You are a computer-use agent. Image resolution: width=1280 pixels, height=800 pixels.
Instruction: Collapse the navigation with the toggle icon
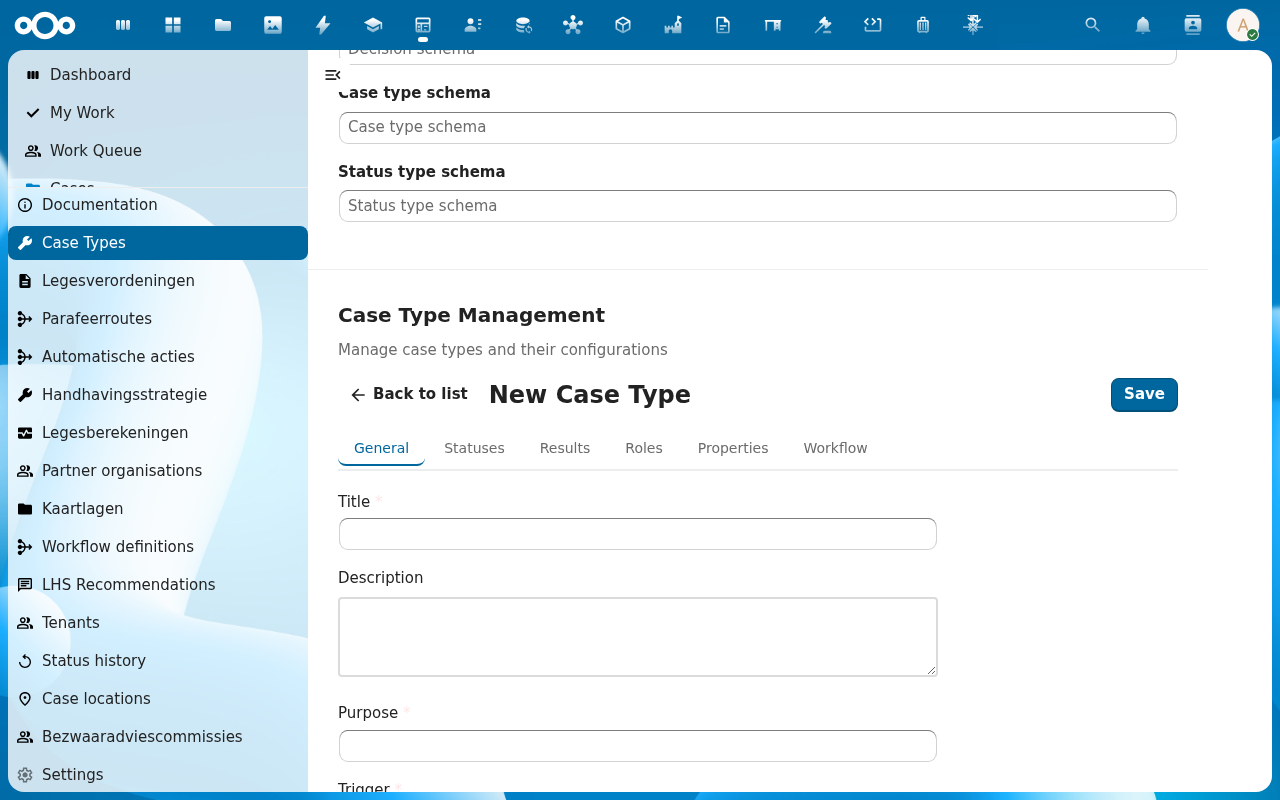tap(333, 75)
